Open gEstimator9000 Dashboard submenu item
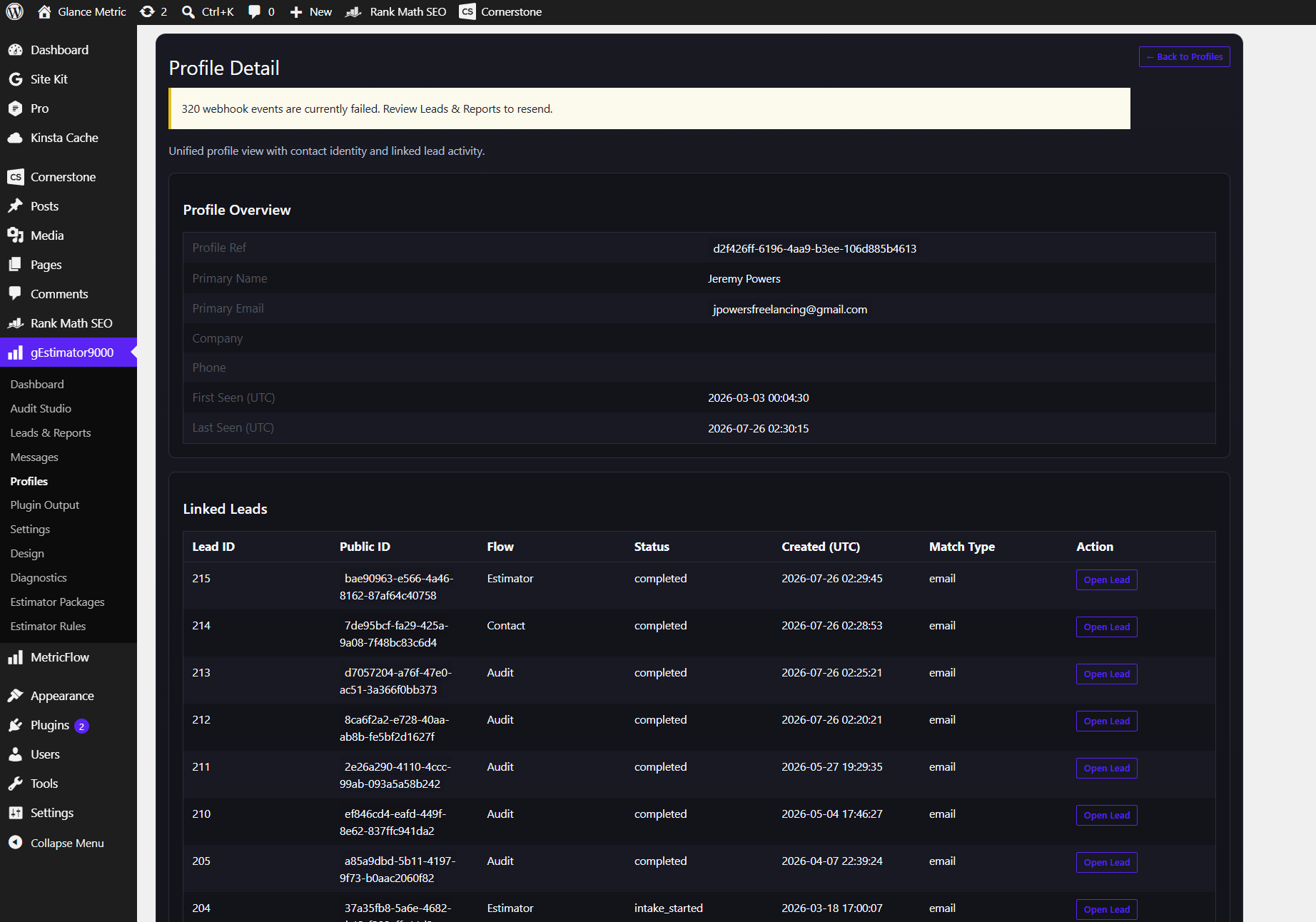Screen dimensions: 1316x922 (37, 384)
